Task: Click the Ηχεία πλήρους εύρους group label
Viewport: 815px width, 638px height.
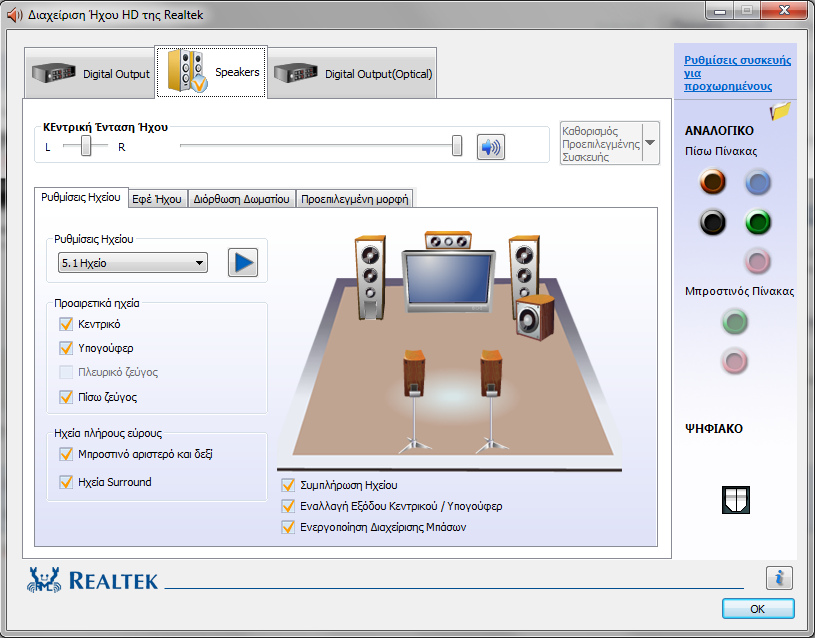Action: pos(108,433)
